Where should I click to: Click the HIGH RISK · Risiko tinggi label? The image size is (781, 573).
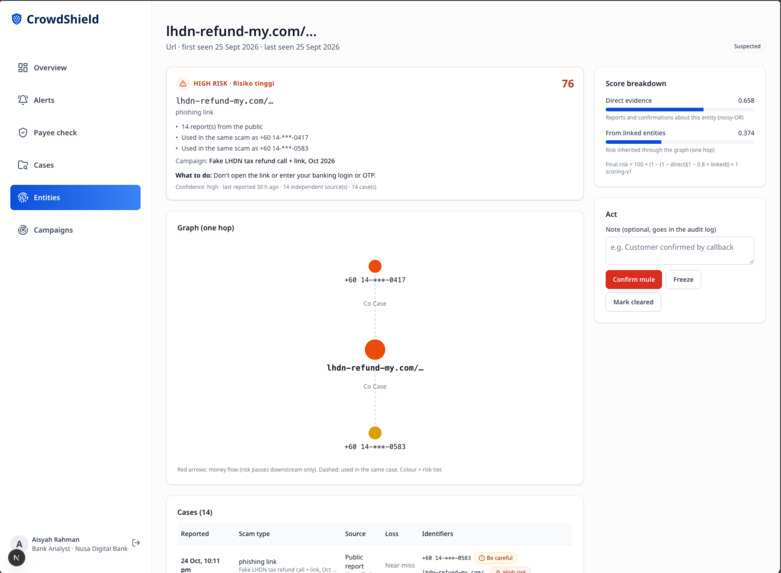tap(234, 83)
